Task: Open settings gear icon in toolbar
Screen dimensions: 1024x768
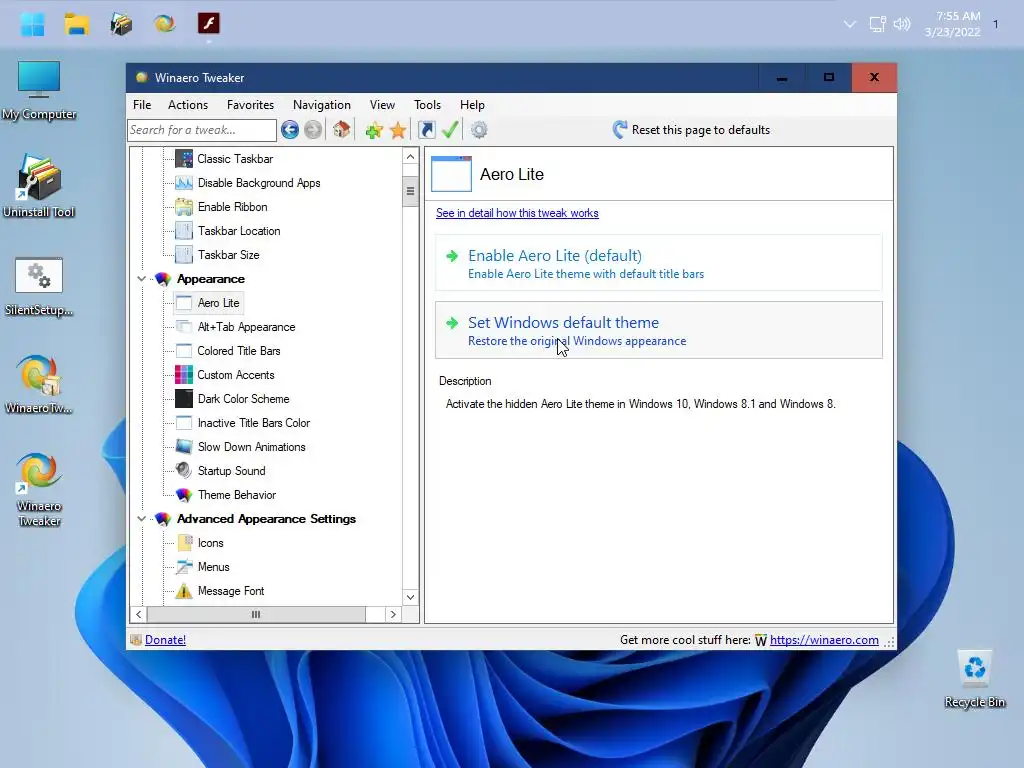Action: [479, 130]
